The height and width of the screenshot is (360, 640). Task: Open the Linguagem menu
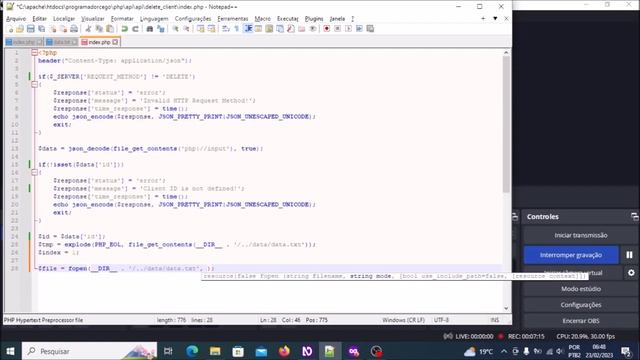(154, 19)
